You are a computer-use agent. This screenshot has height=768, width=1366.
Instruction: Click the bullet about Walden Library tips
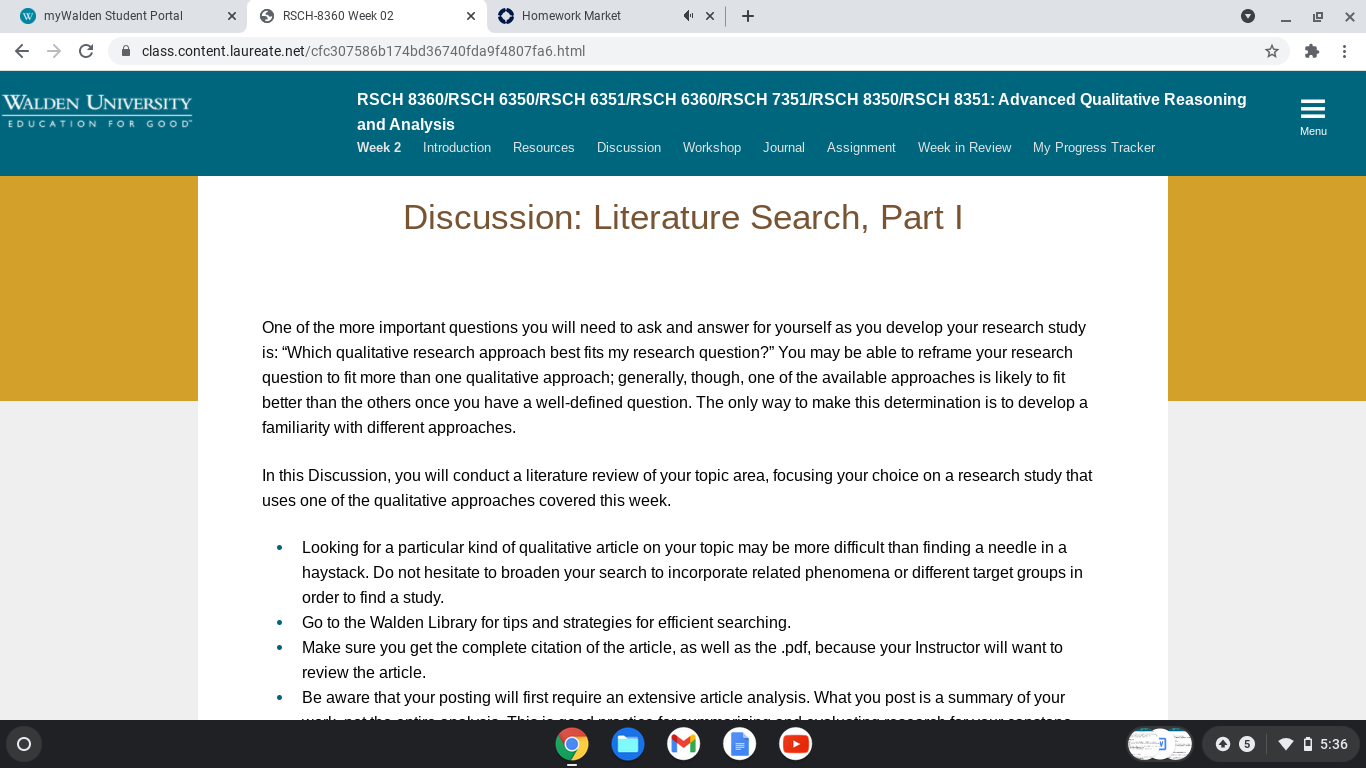[546, 622]
